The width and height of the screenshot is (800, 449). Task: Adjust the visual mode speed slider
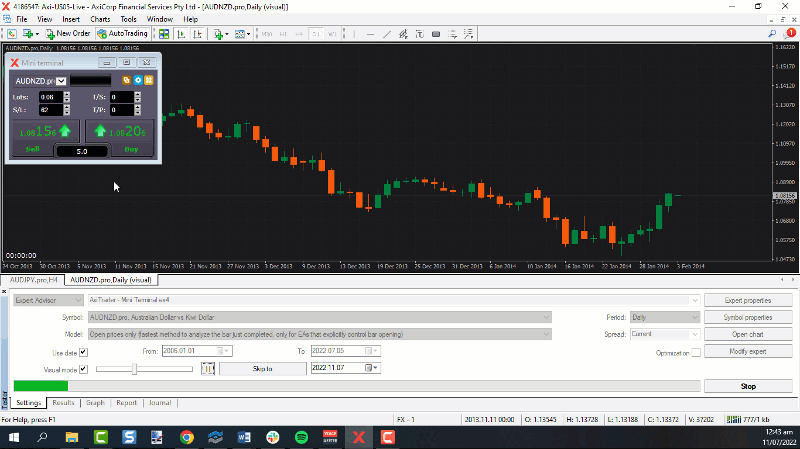(x=136, y=368)
